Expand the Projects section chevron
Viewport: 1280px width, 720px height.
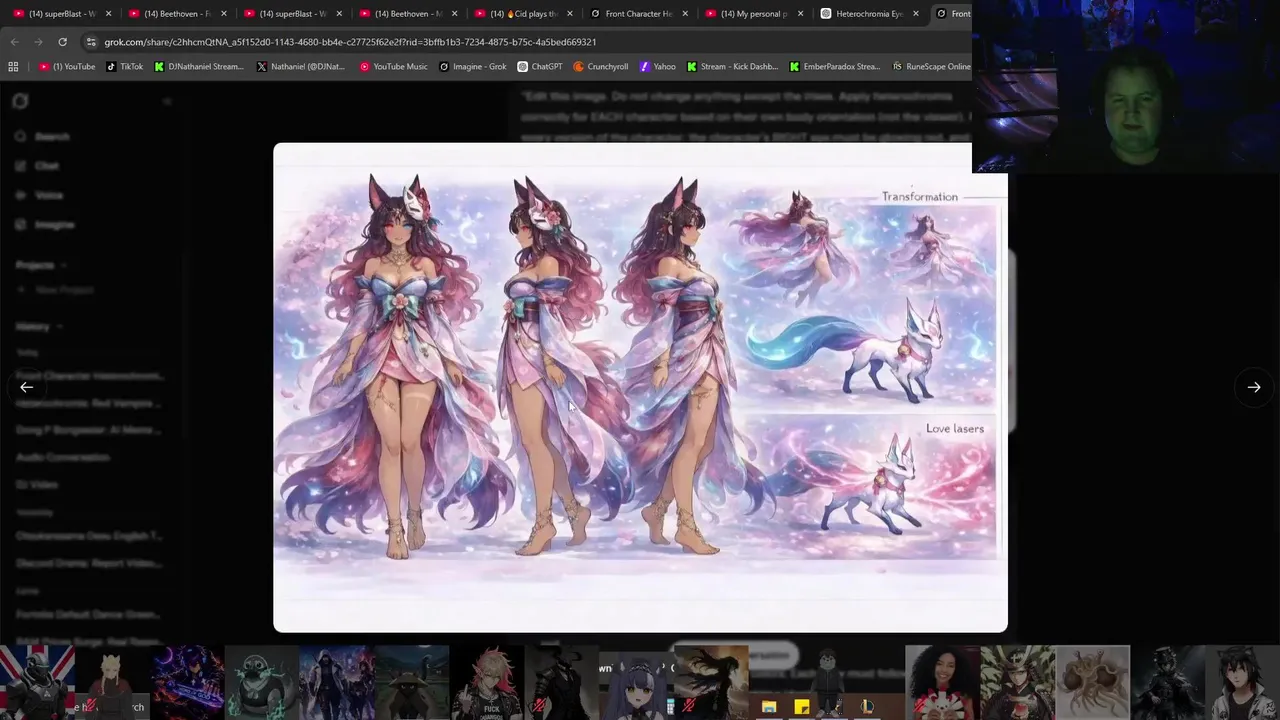click(64, 265)
